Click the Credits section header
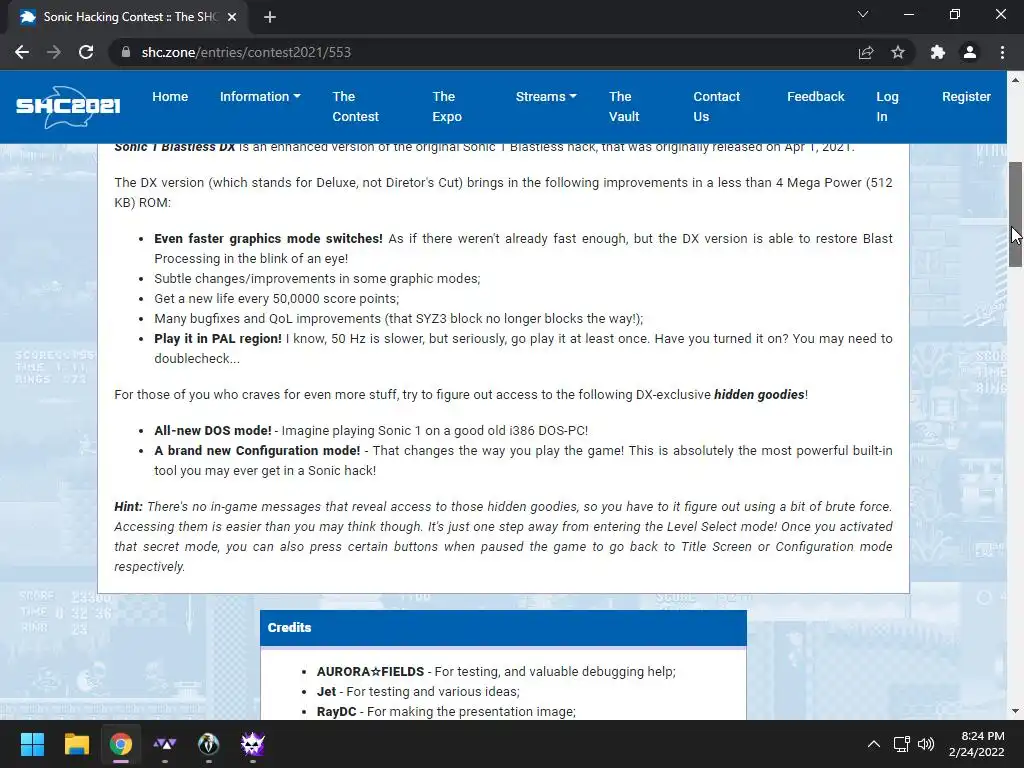 (503, 628)
